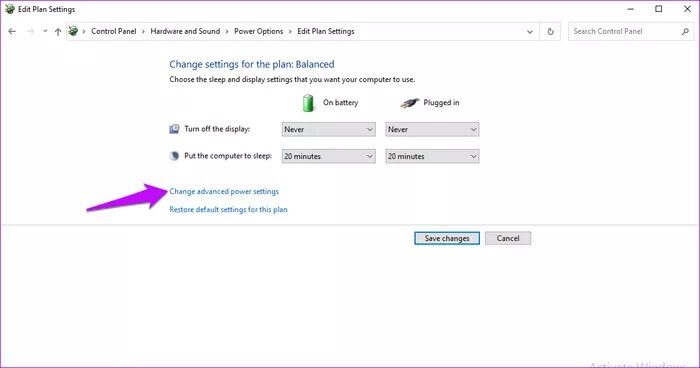Click the 'Turn off the display:' label
This screenshot has width=700, height=368.
click(x=217, y=129)
